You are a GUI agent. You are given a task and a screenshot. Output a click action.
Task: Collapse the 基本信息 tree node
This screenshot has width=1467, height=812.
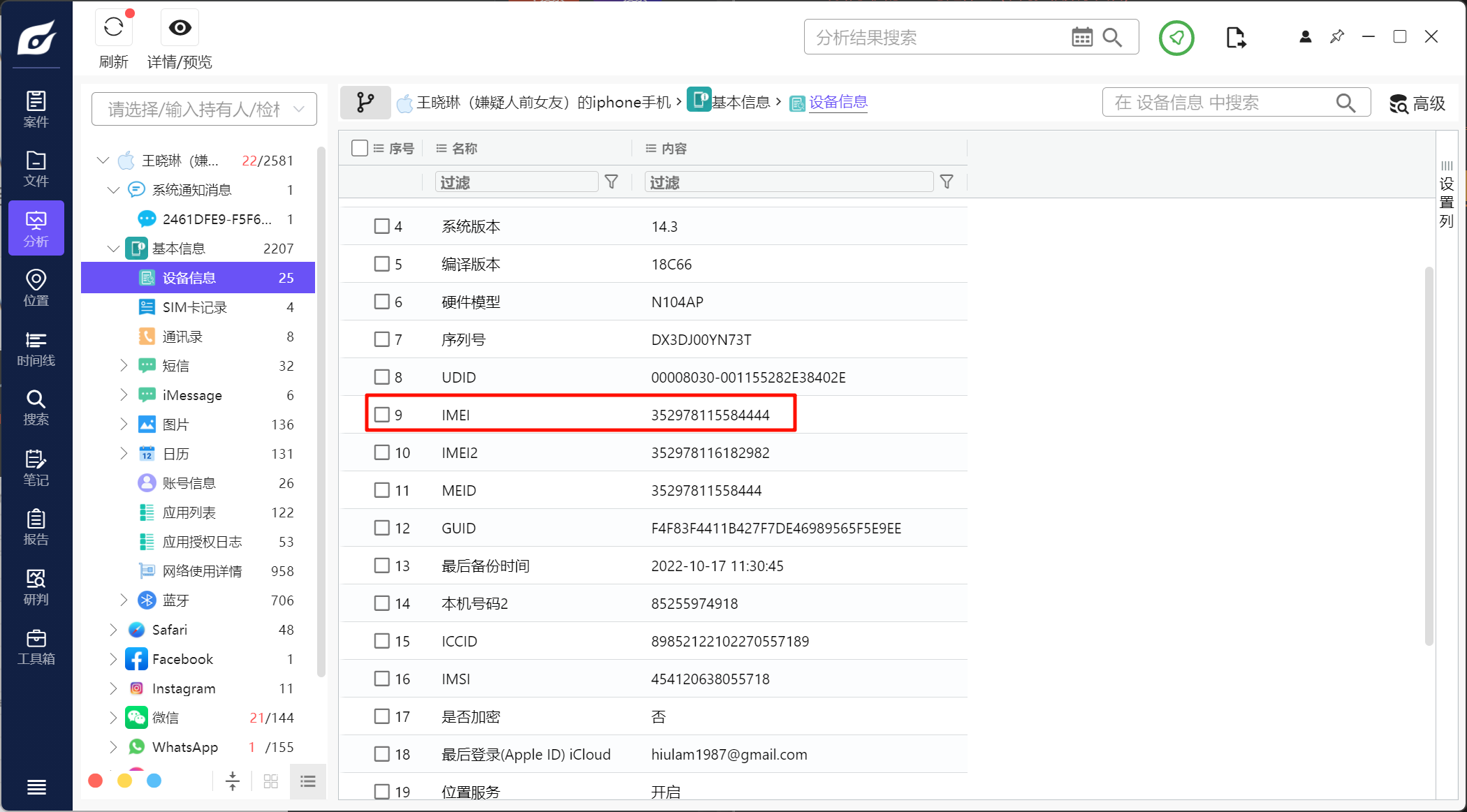(x=113, y=249)
